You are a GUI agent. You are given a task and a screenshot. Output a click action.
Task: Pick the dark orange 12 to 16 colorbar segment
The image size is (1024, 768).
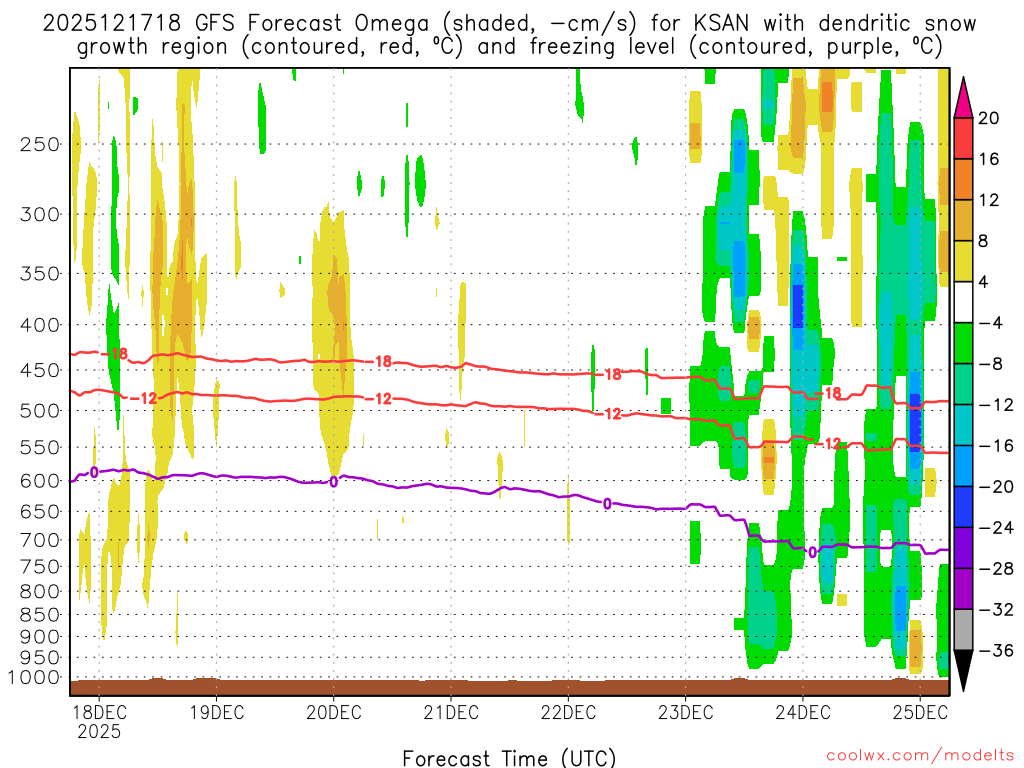[x=963, y=180]
